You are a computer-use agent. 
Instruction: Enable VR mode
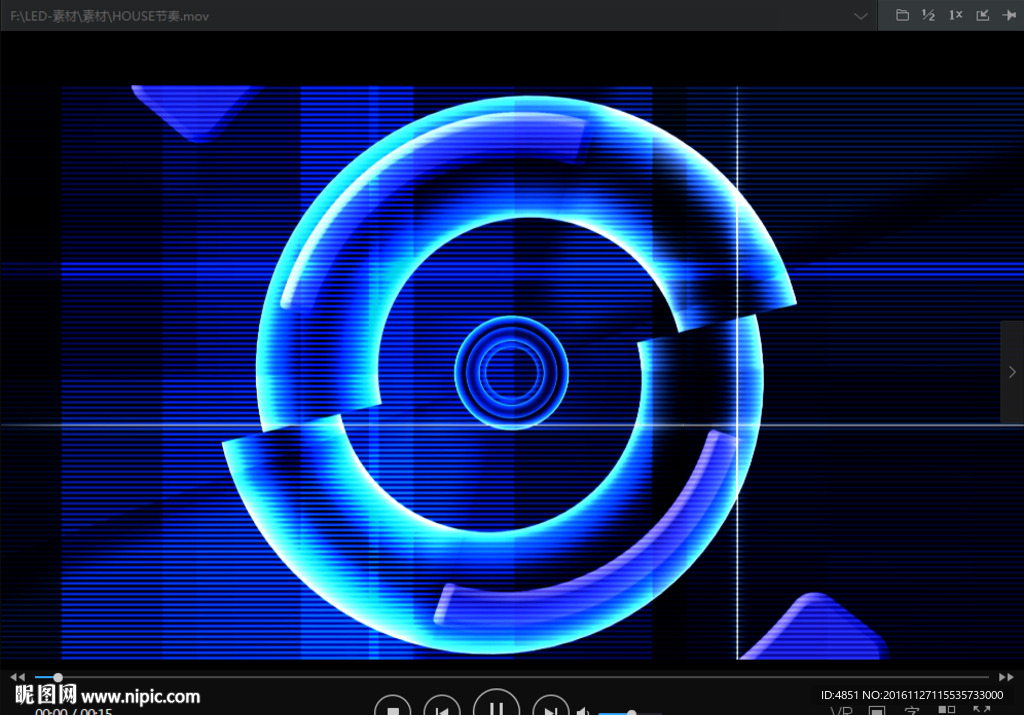click(841, 710)
